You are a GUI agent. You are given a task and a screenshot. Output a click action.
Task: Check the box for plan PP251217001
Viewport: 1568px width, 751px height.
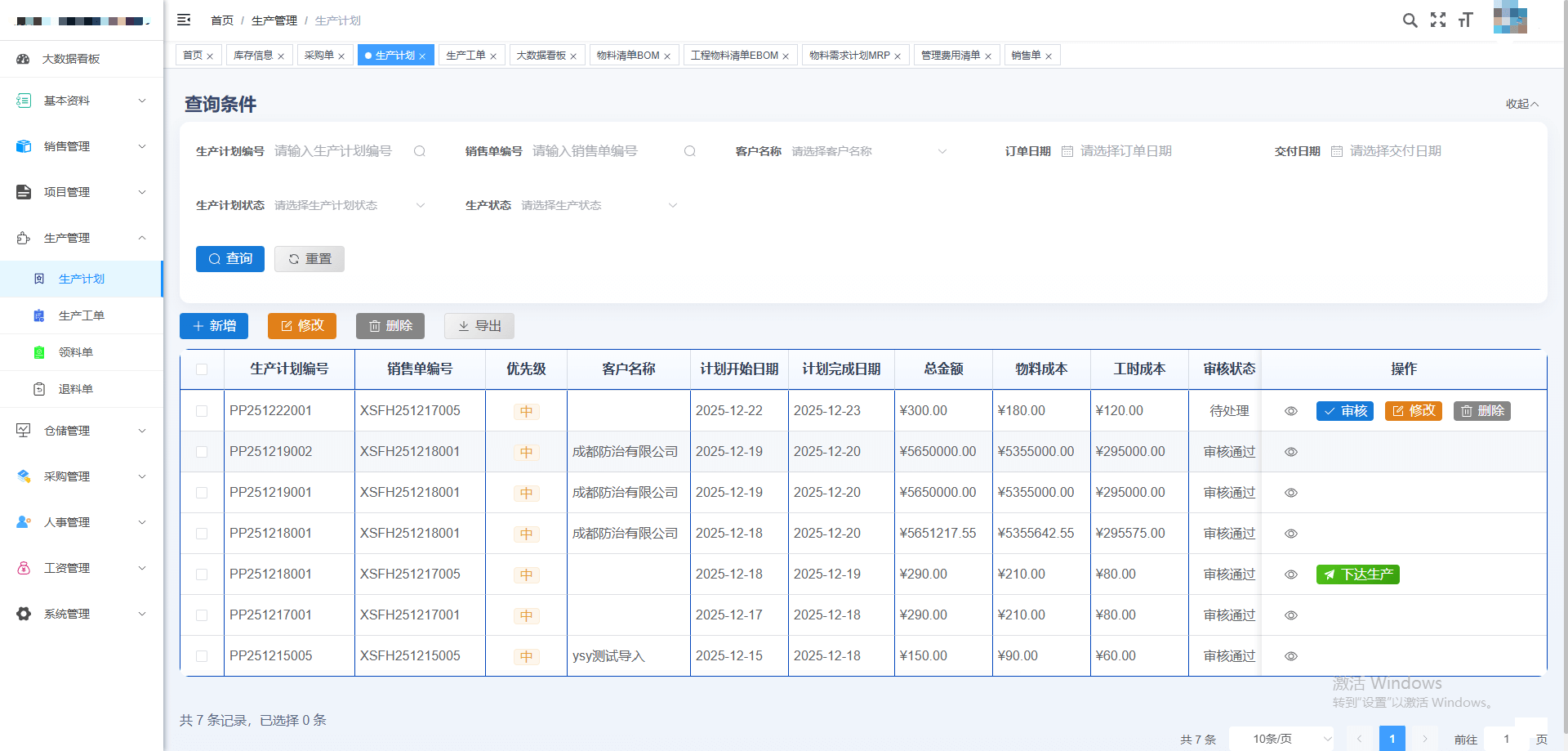[x=202, y=615]
